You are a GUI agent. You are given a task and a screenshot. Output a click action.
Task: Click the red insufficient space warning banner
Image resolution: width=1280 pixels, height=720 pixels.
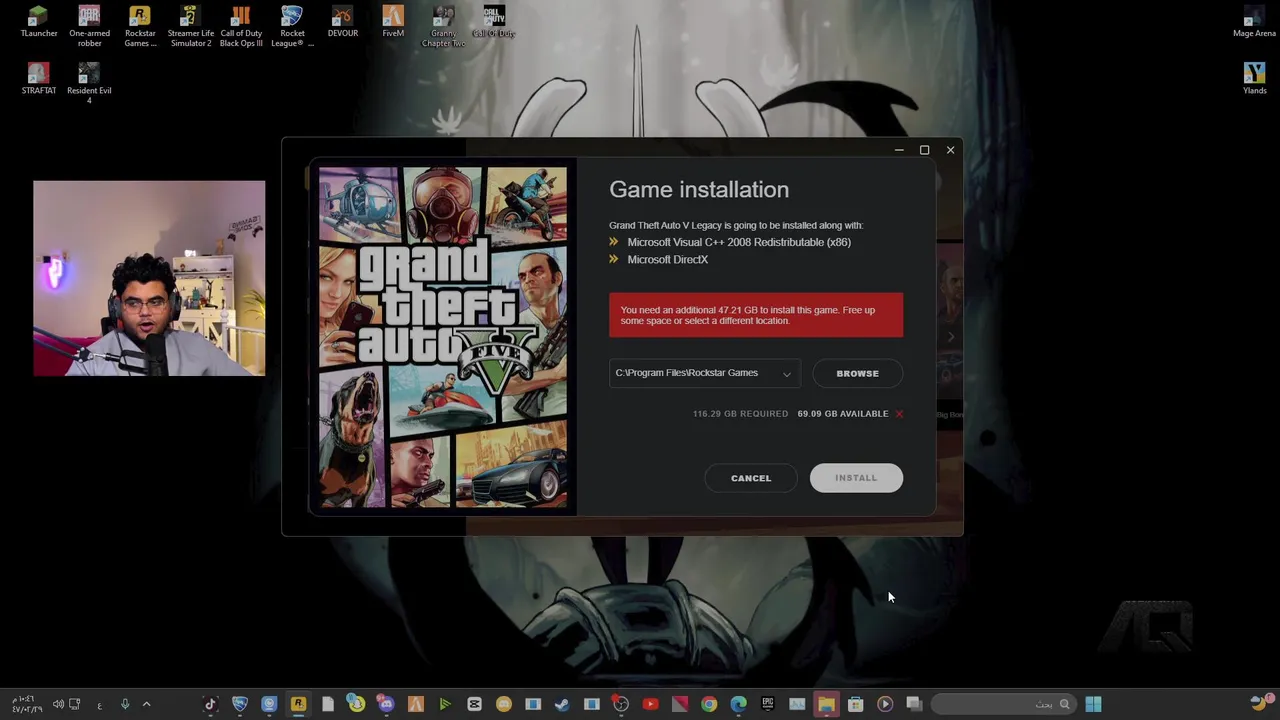point(756,315)
